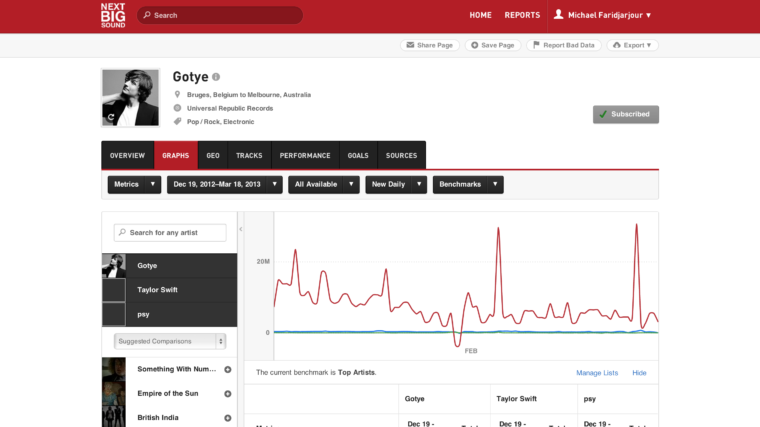Open the Metrics dropdown
The image size is (760, 427).
click(x=134, y=185)
